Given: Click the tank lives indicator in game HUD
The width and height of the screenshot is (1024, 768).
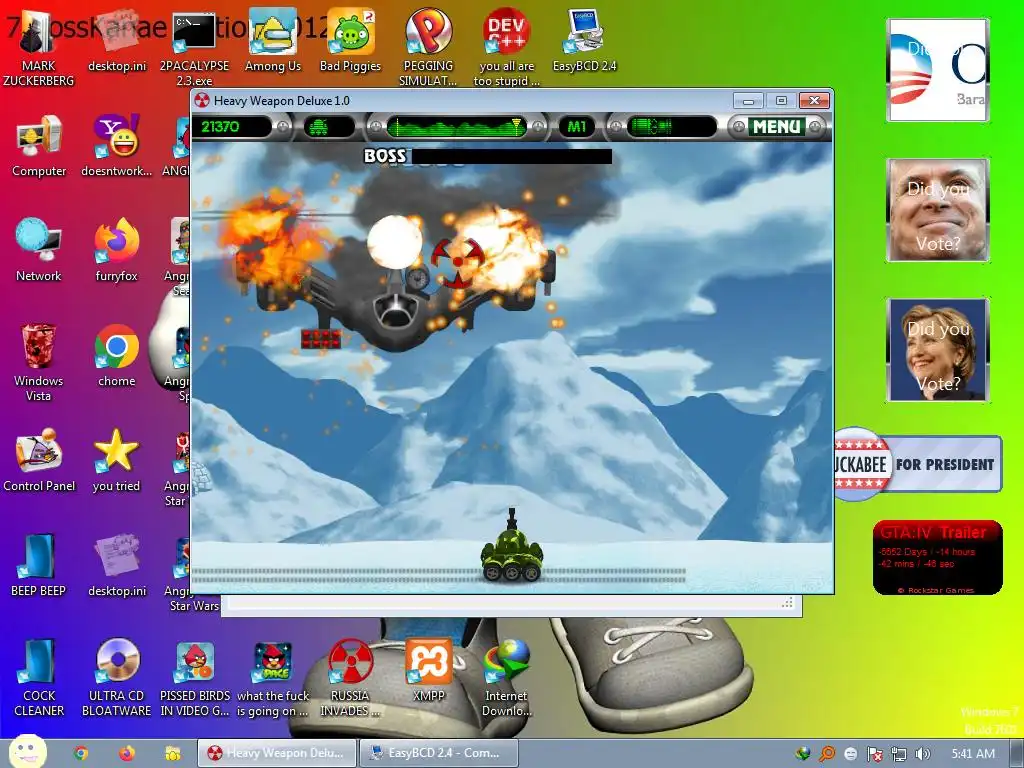Looking at the screenshot, I should (328, 127).
